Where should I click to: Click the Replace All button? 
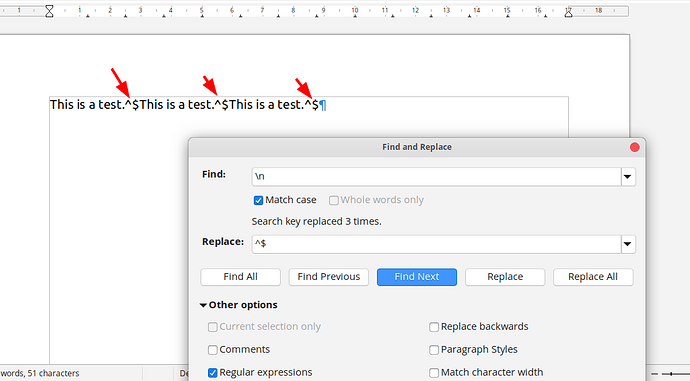tap(593, 277)
